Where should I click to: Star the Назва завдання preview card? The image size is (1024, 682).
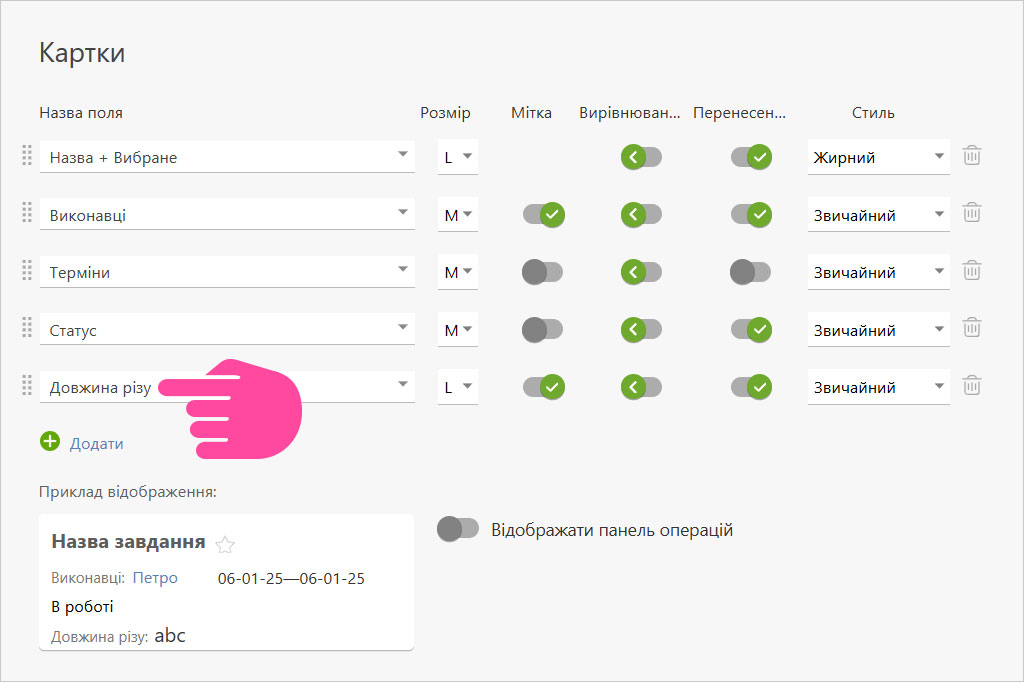[x=225, y=544]
